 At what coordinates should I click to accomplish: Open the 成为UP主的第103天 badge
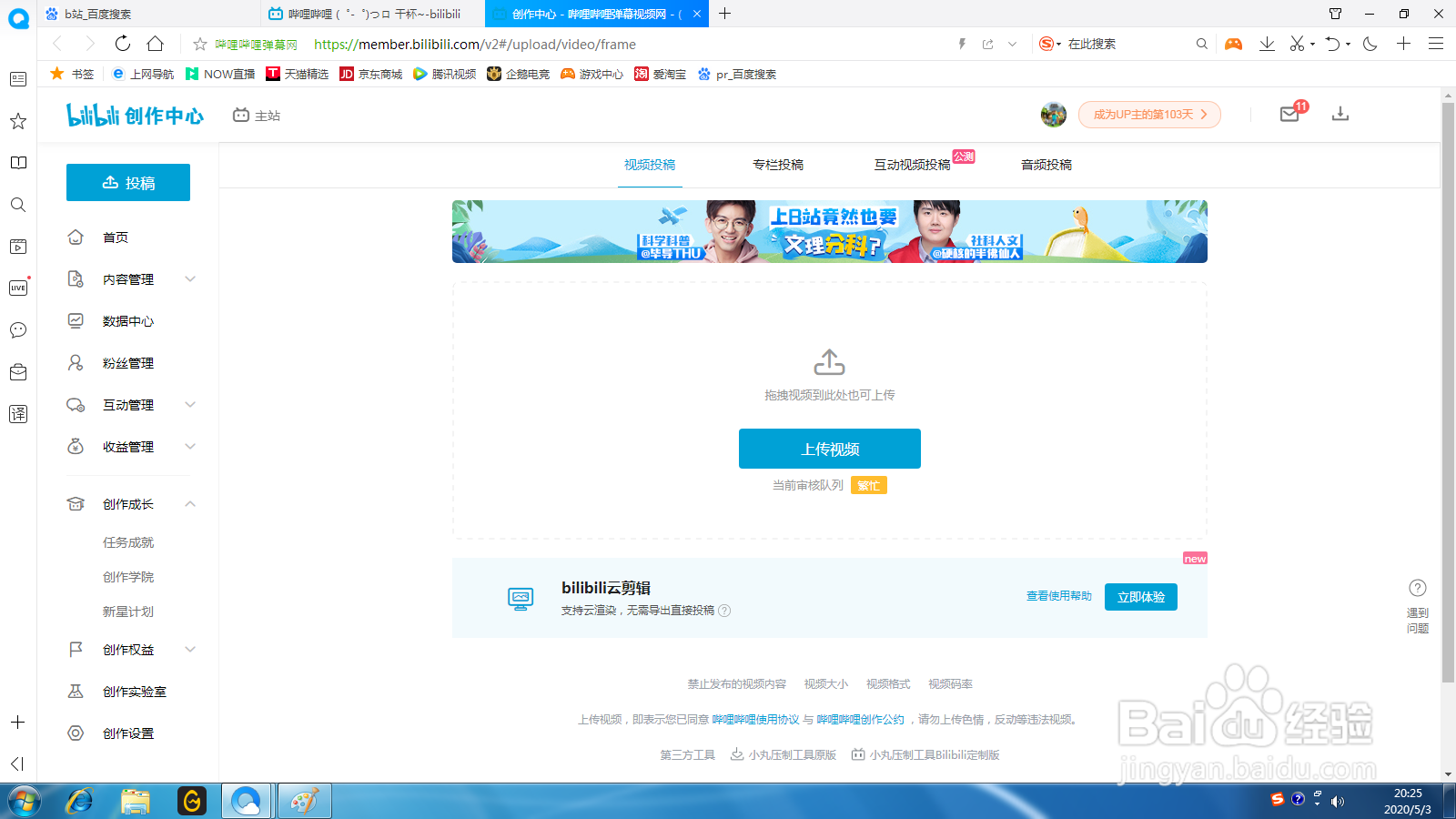pos(1149,115)
